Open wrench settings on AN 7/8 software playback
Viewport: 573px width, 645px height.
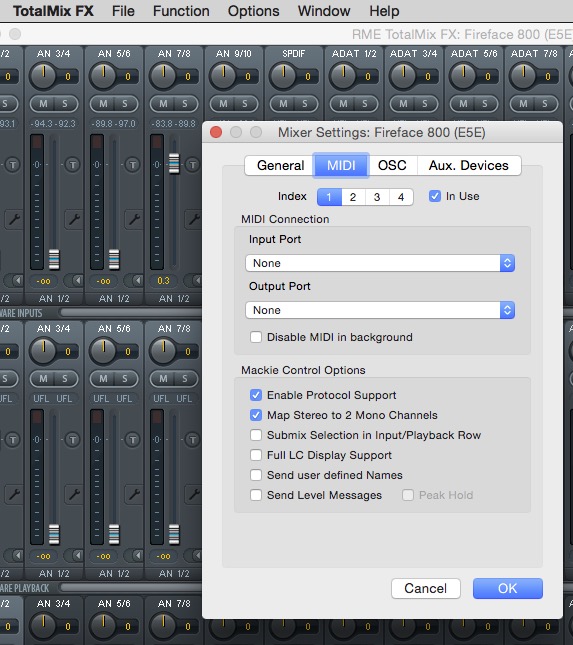pyautogui.click(x=193, y=494)
